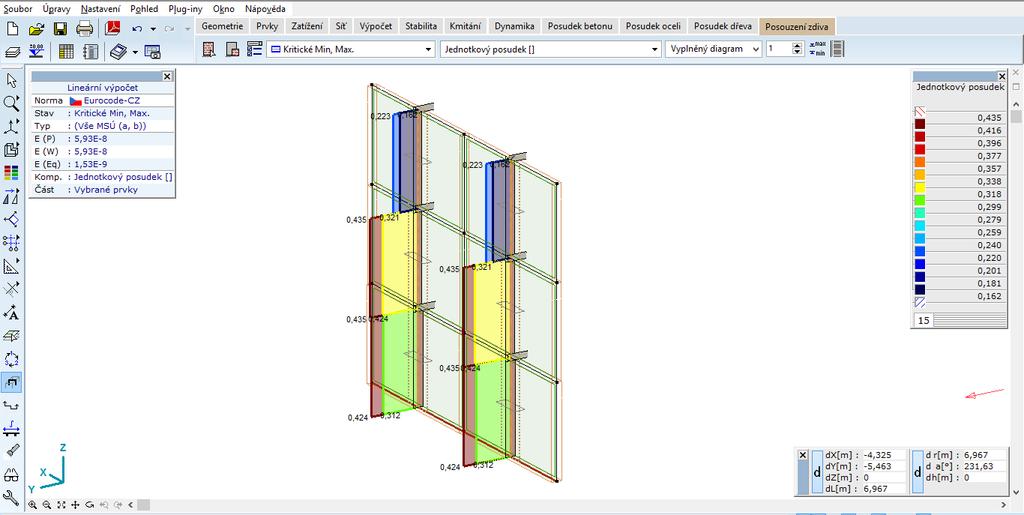
Task: Click the second masonry check icon
Action: [232, 49]
